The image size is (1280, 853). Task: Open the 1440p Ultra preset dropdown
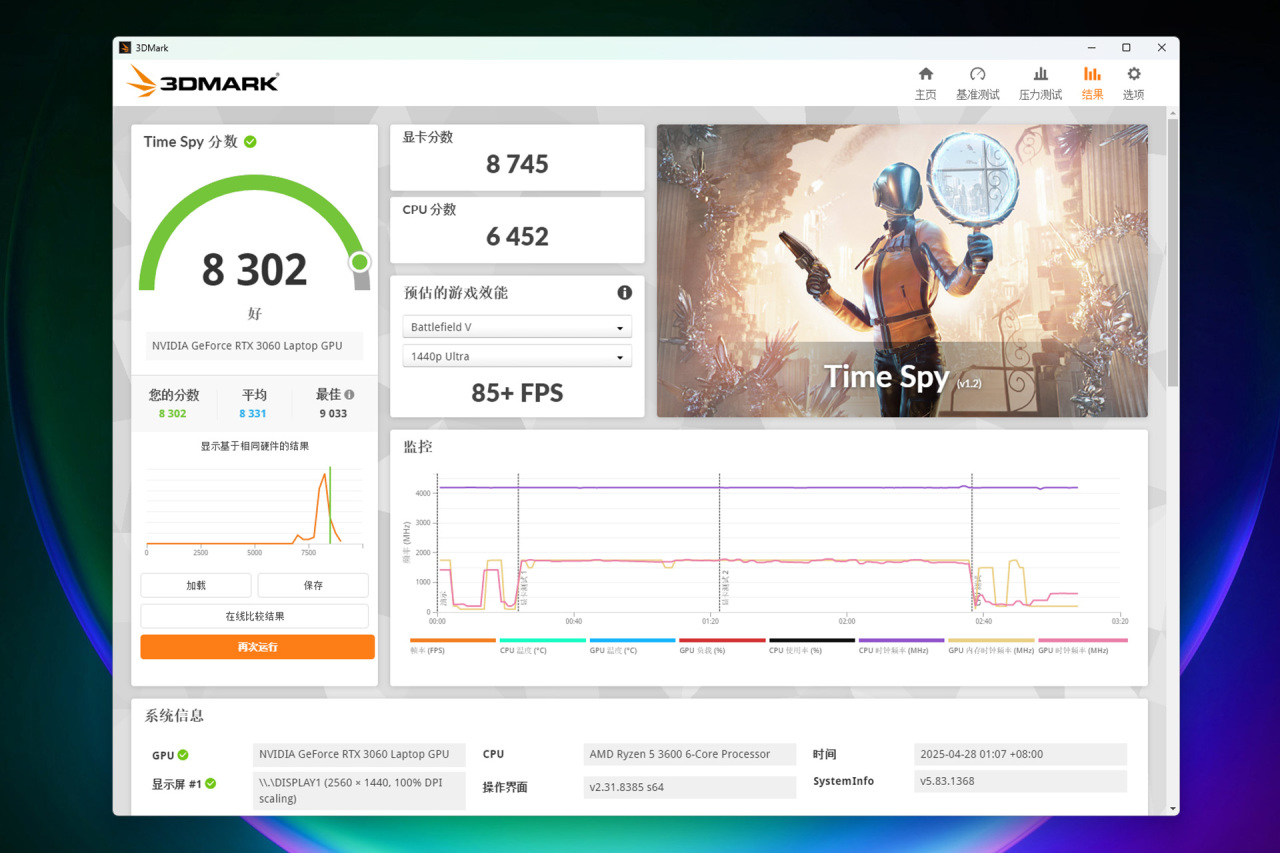(x=517, y=356)
